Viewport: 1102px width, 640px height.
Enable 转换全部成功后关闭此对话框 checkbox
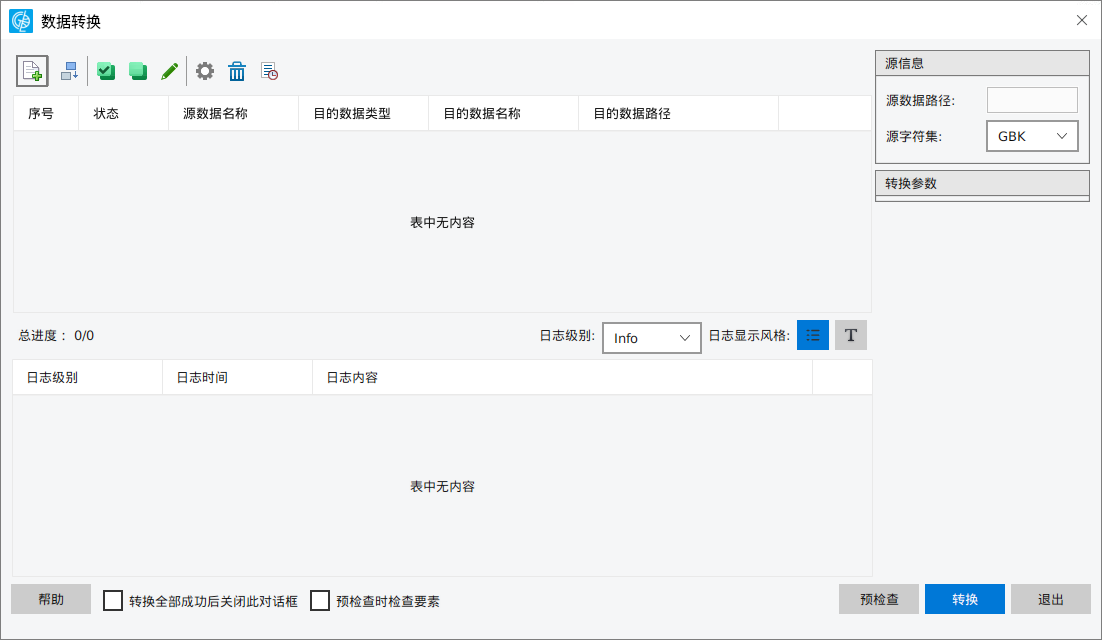(114, 601)
